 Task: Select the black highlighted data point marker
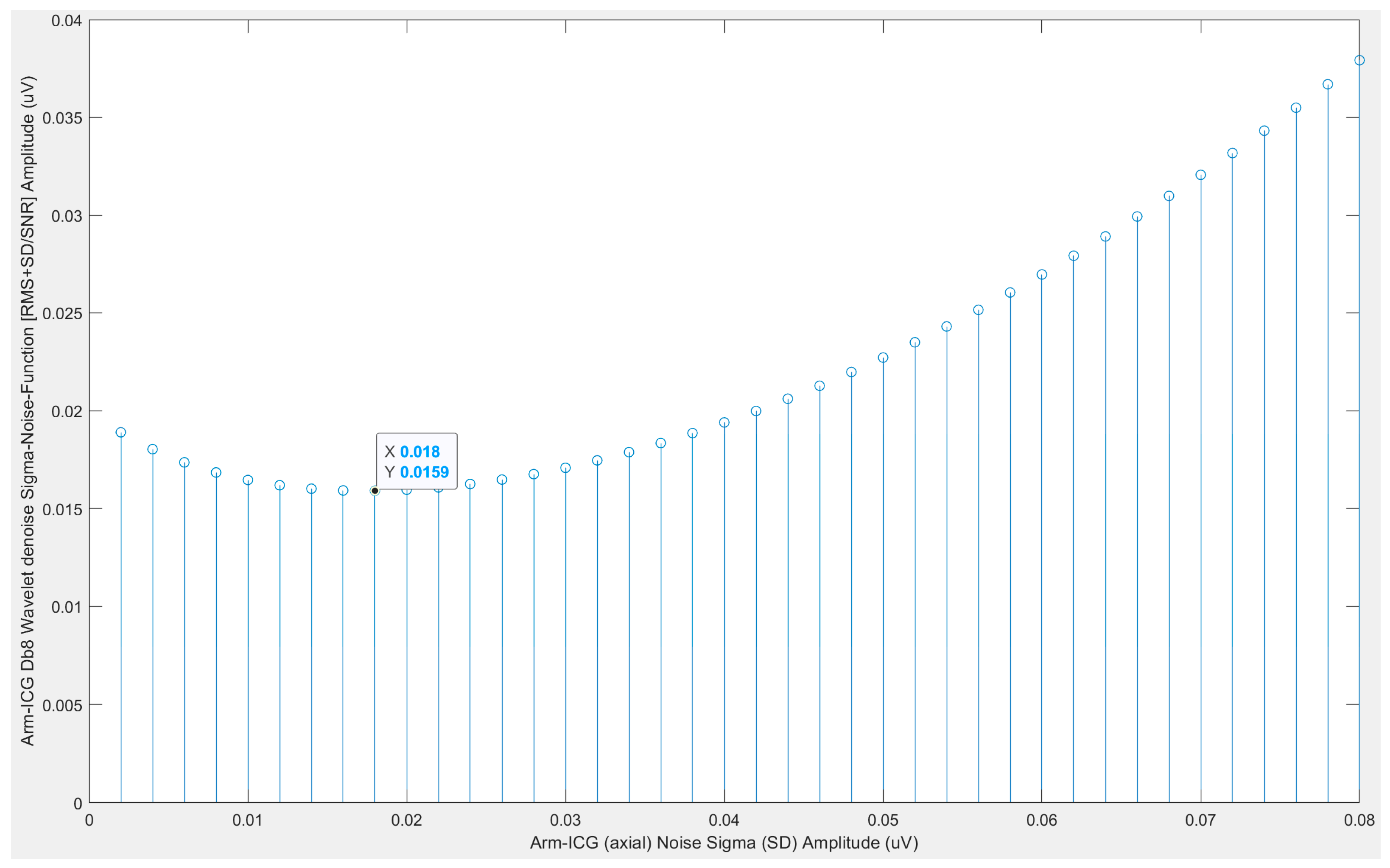click(375, 491)
